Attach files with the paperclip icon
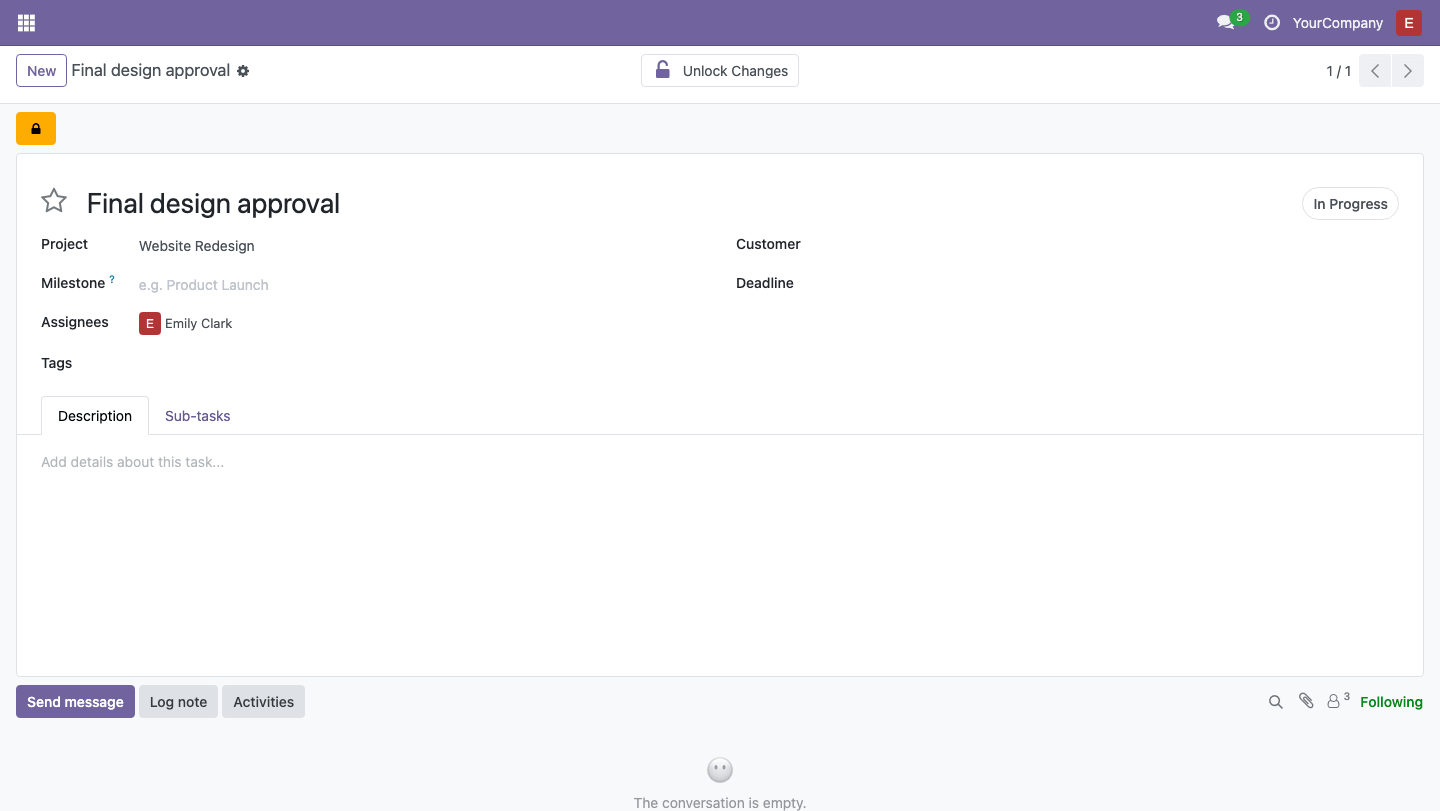Viewport: 1440px width, 811px height. [x=1306, y=702]
